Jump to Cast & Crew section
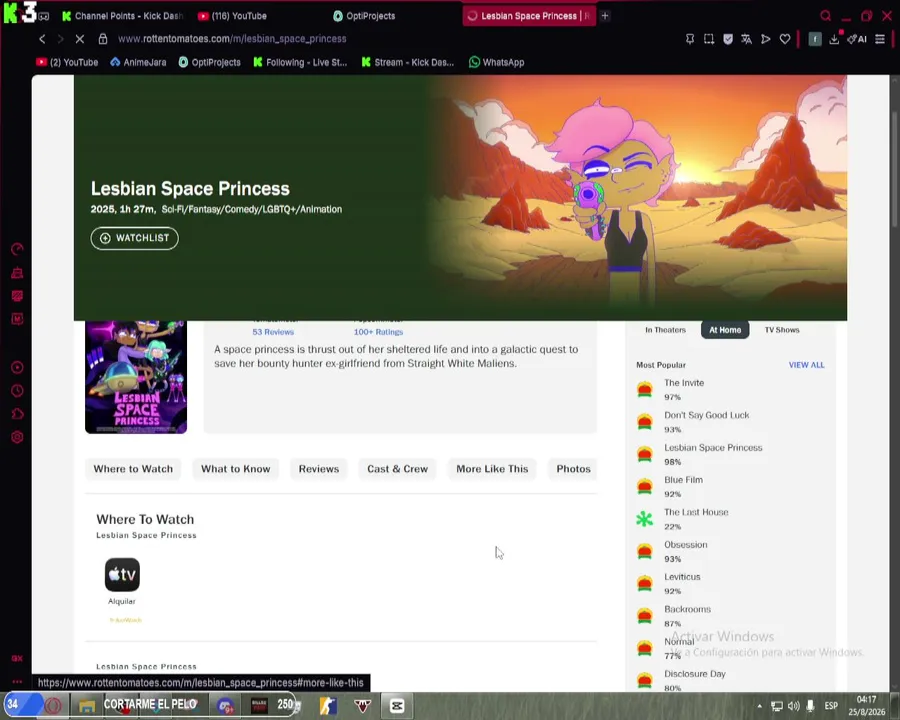 tap(397, 469)
